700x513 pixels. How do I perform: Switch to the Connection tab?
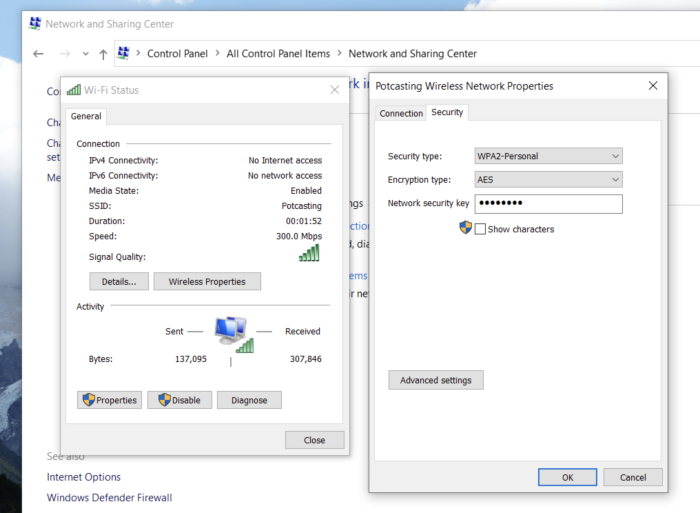(x=401, y=113)
